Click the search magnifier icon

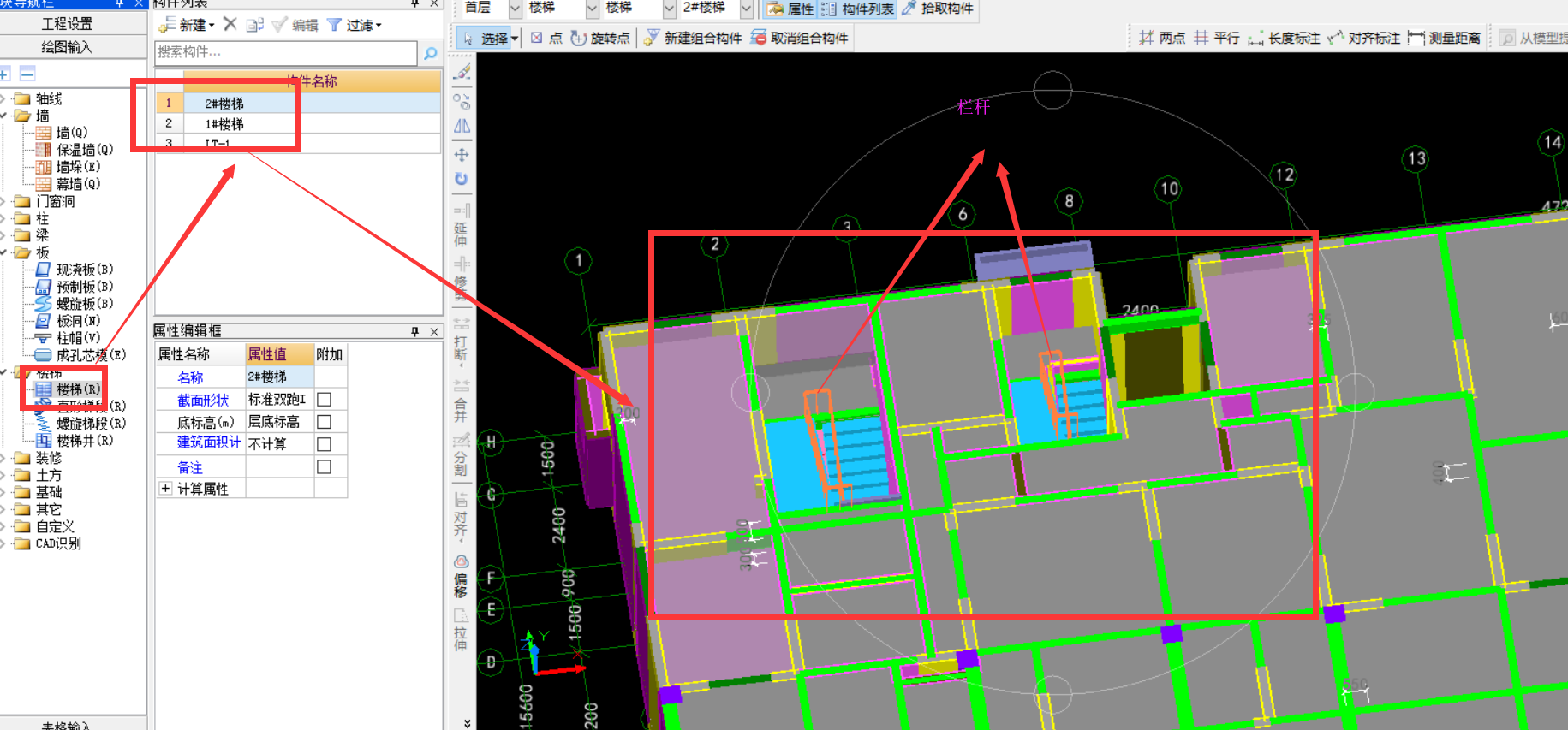coord(430,53)
